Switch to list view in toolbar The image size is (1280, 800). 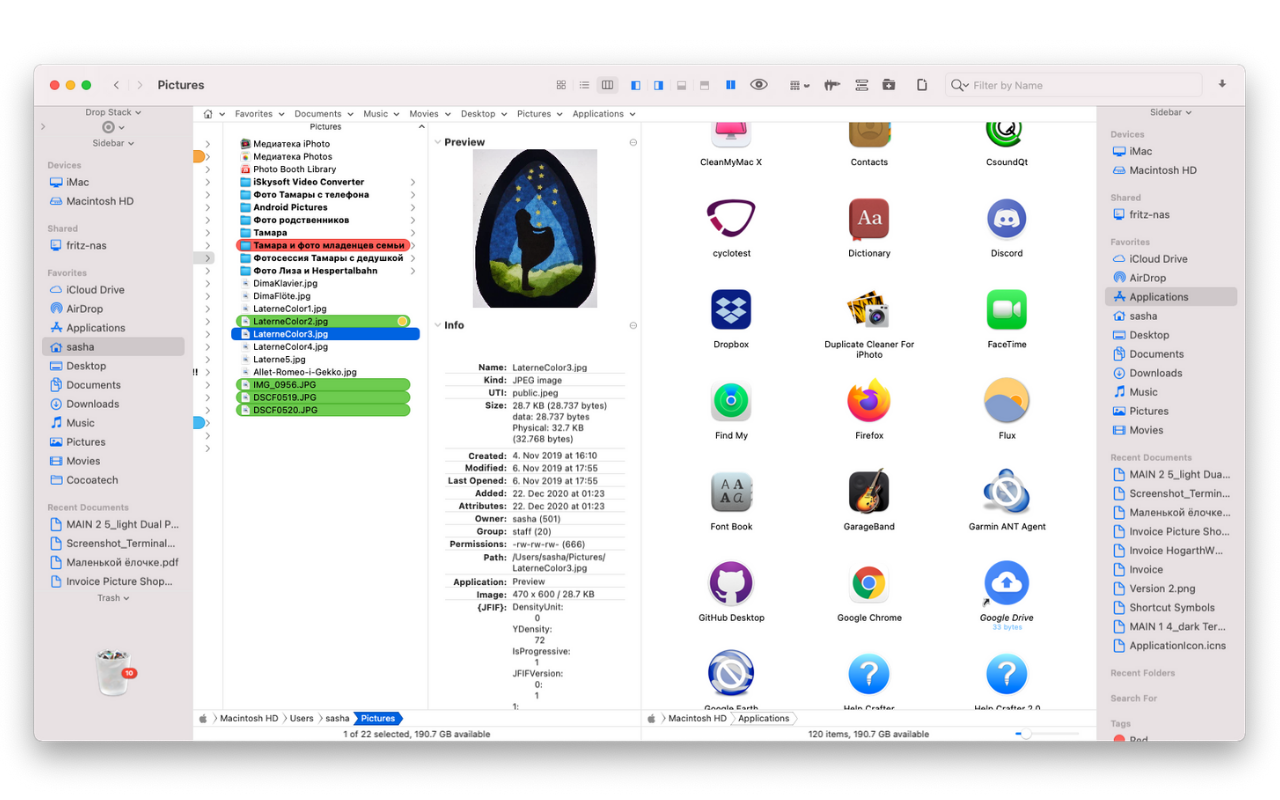pyautogui.click(x=584, y=85)
